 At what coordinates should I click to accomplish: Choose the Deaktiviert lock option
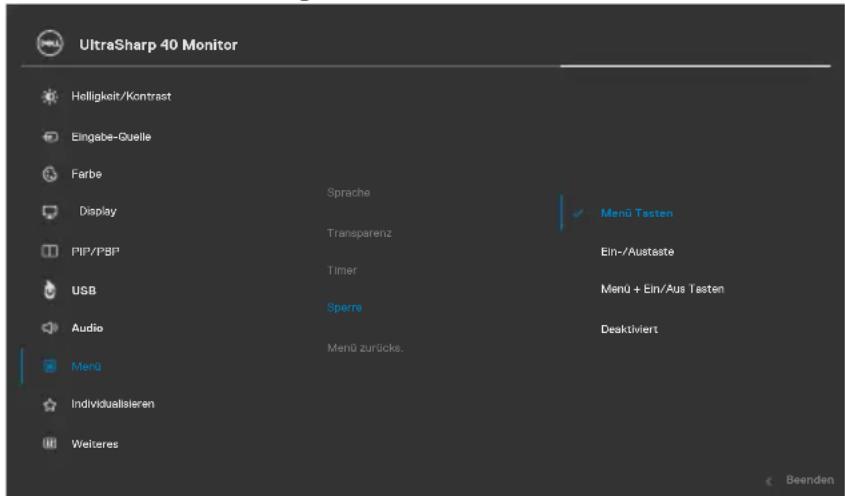629,329
